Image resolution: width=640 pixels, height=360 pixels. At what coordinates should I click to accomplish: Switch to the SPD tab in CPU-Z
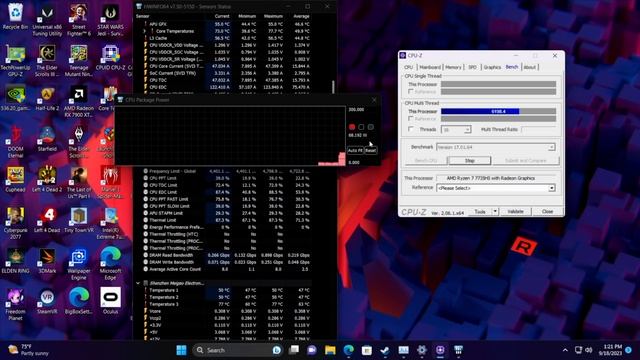[x=472, y=67]
